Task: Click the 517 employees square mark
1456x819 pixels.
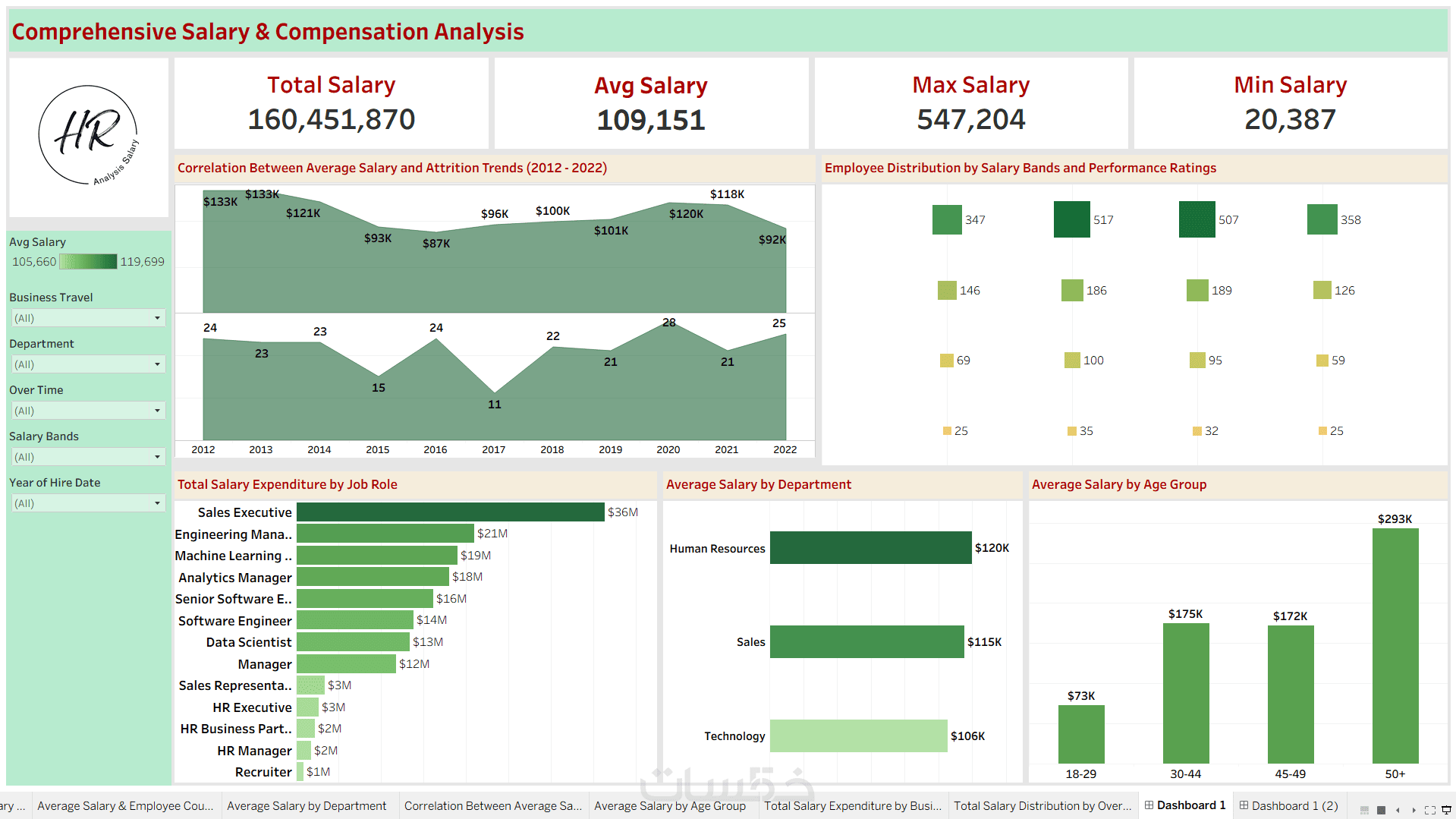Action: pyautogui.click(x=1072, y=219)
